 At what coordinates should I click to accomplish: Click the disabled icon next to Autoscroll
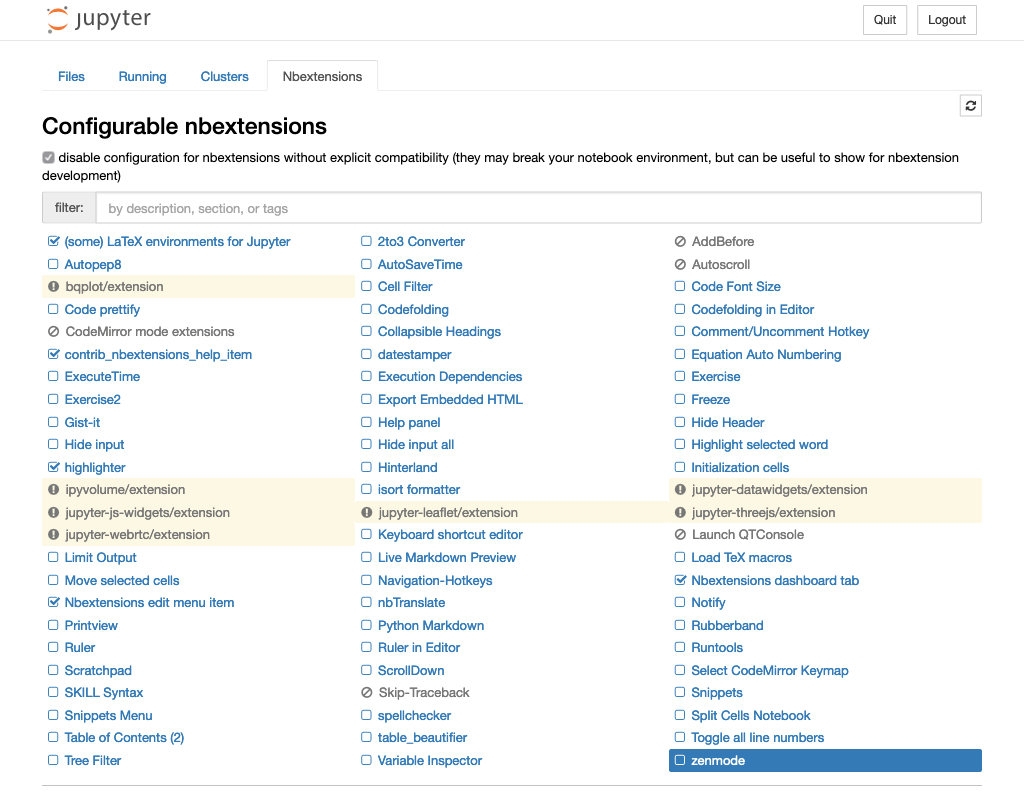coord(680,265)
